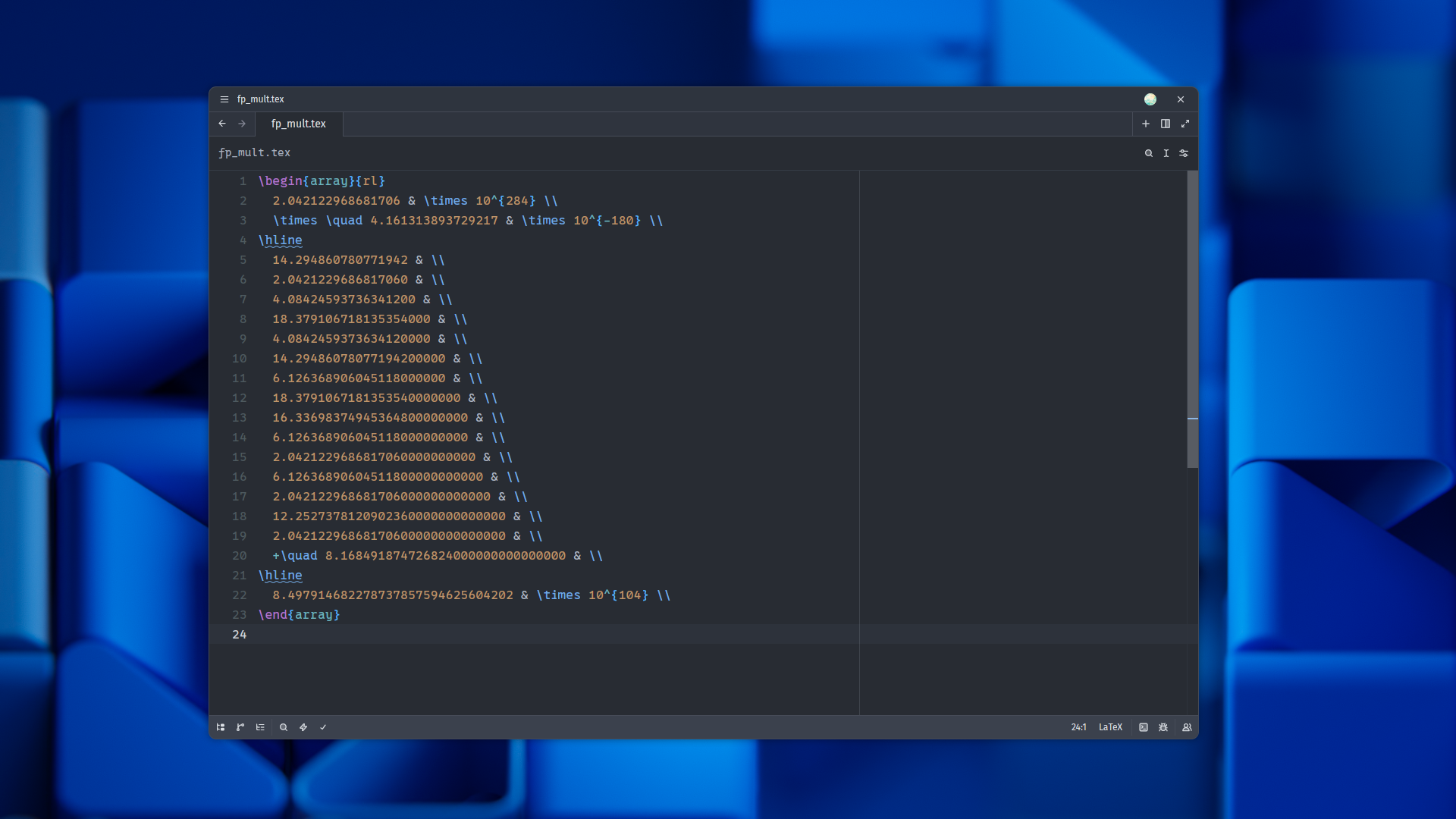Click the \end{array} line
The height and width of the screenshot is (819, 1456).
click(299, 615)
